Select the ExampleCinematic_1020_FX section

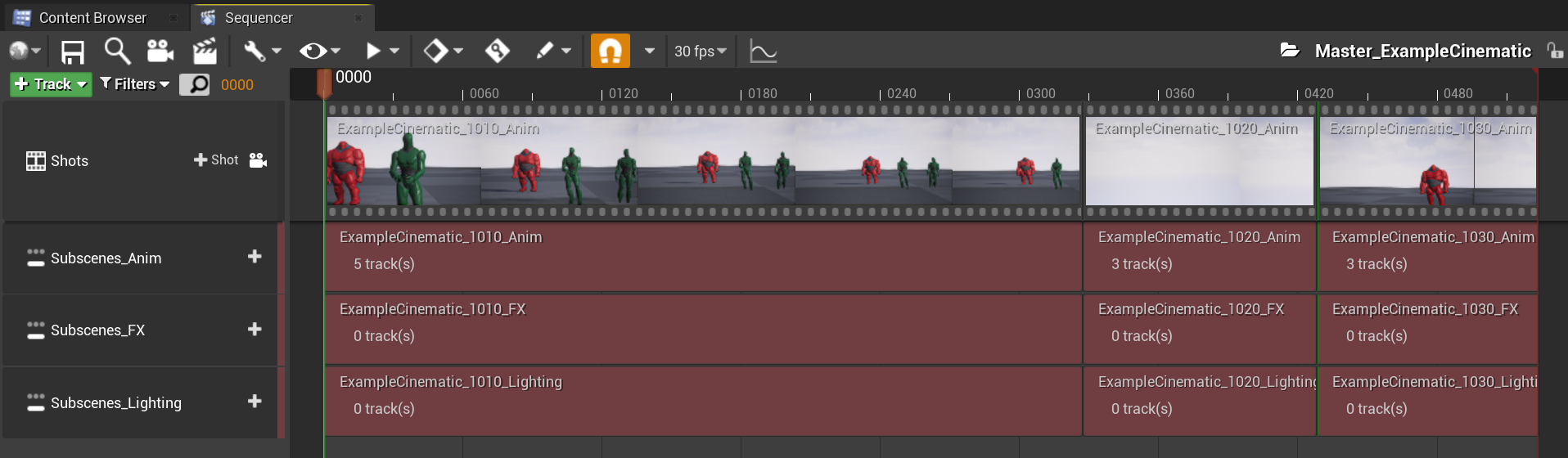(1201, 329)
